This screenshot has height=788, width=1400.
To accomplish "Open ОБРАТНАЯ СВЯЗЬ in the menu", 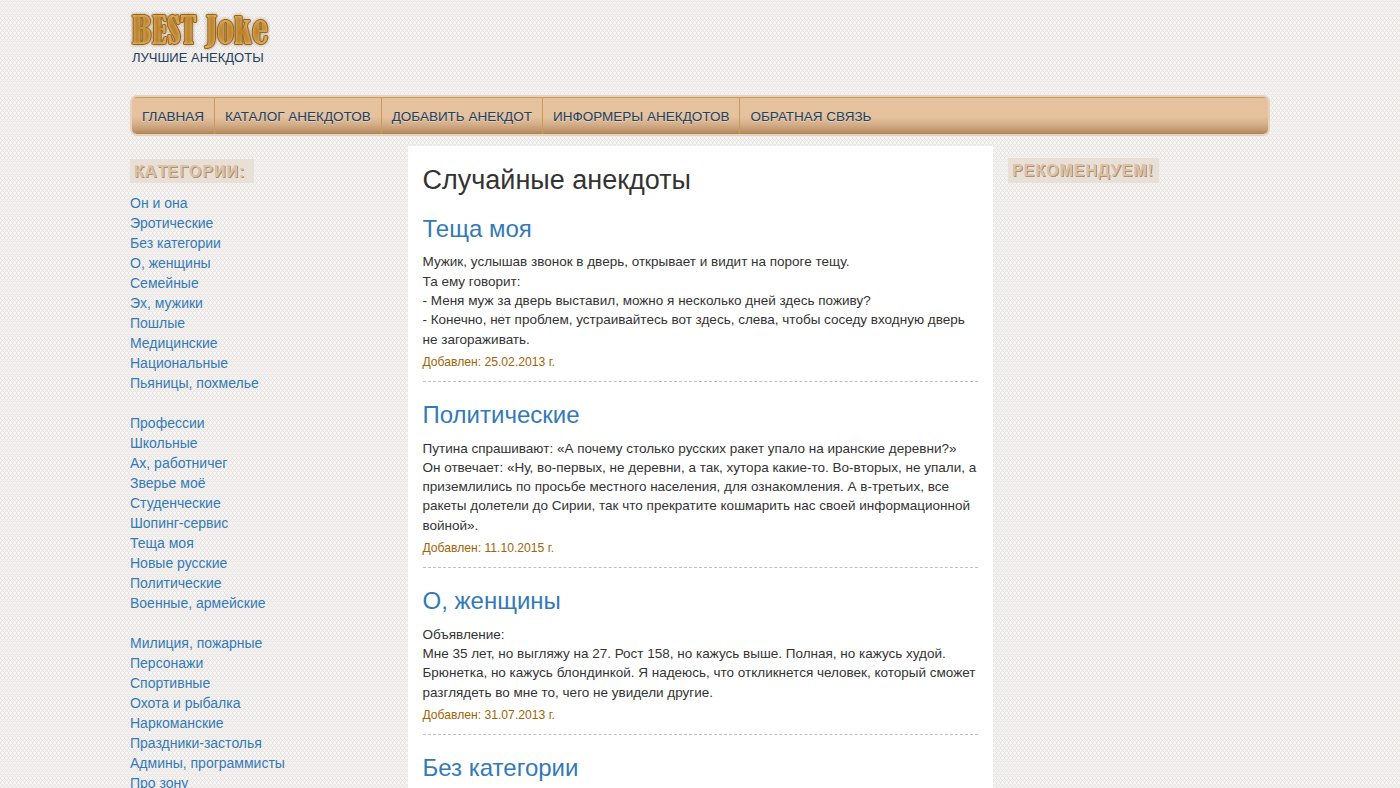I will 811,116.
